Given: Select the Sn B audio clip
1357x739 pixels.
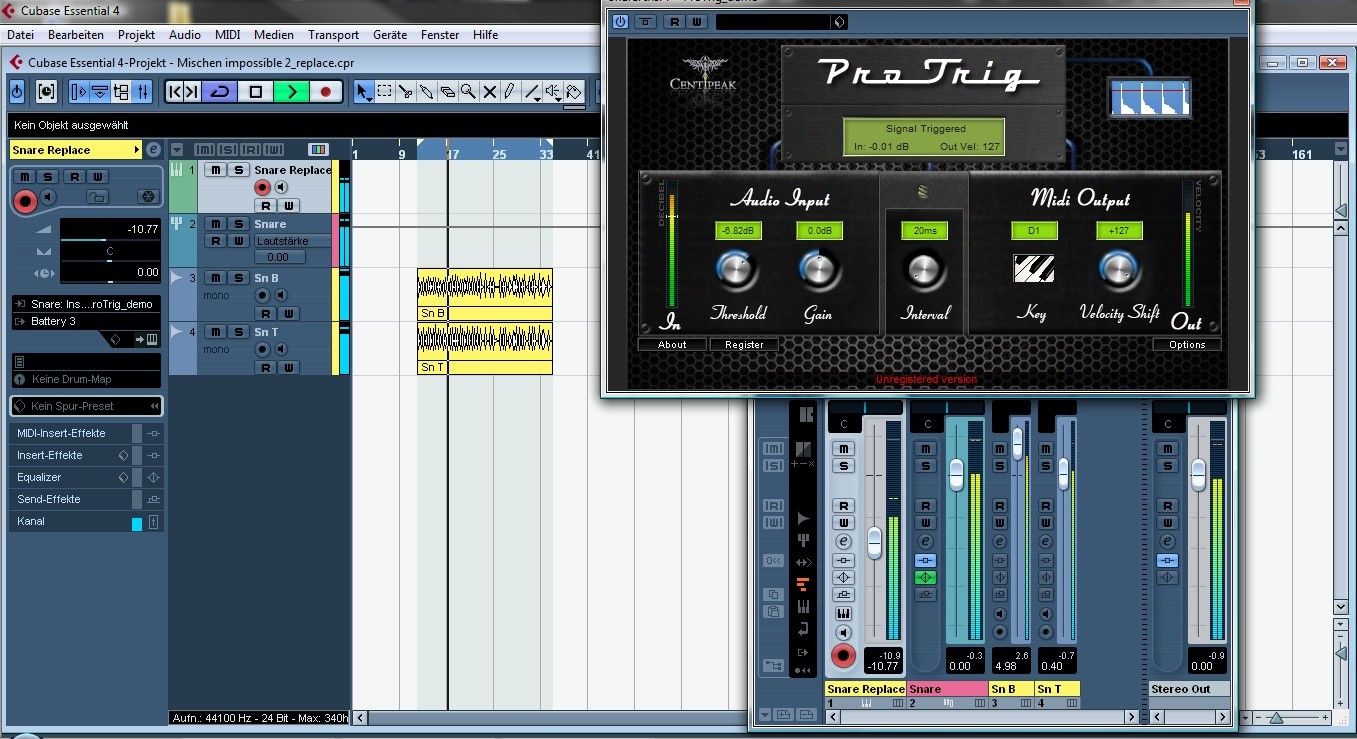Looking at the screenshot, I should (485, 294).
